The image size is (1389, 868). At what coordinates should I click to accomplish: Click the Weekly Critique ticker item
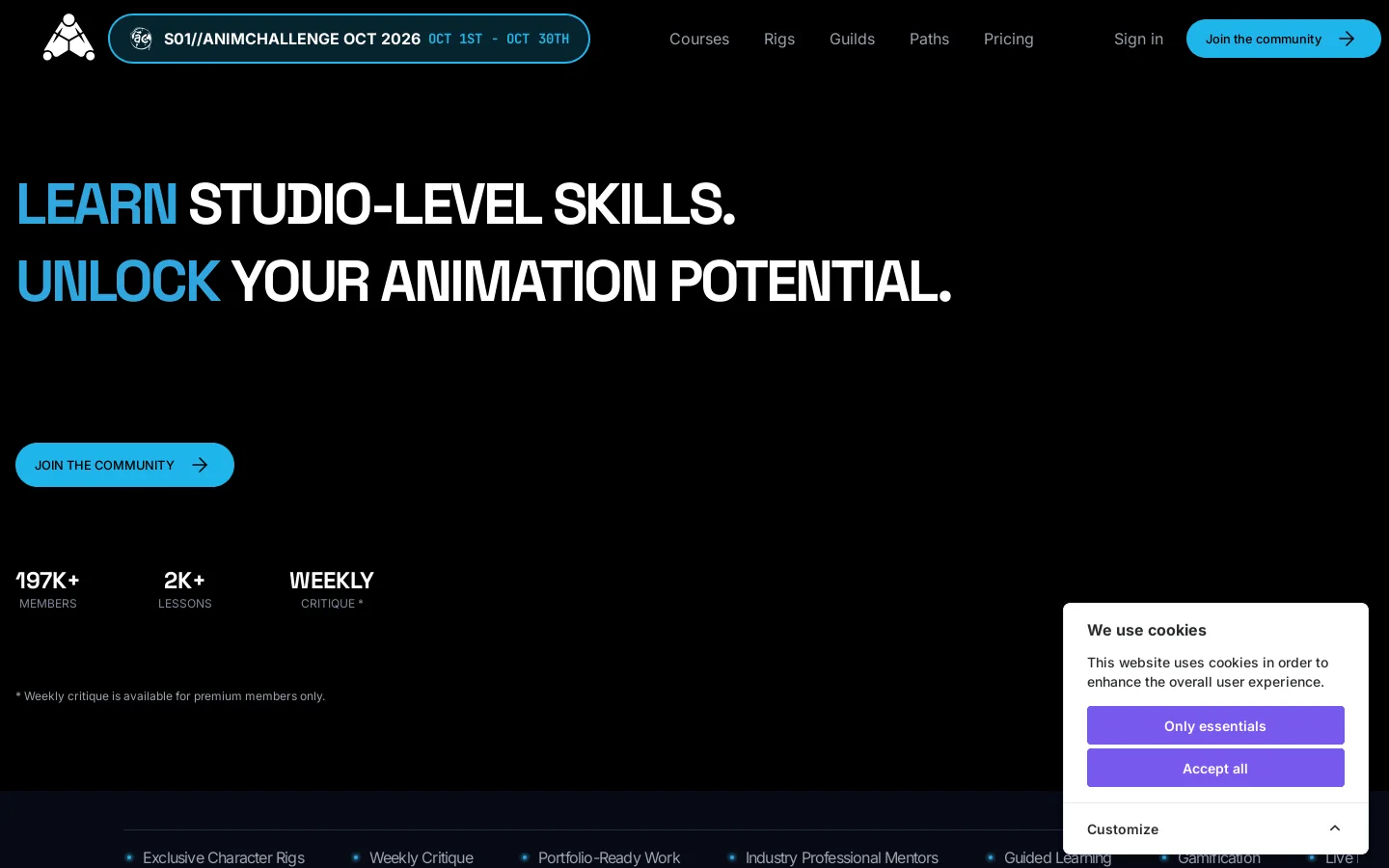(x=422, y=857)
